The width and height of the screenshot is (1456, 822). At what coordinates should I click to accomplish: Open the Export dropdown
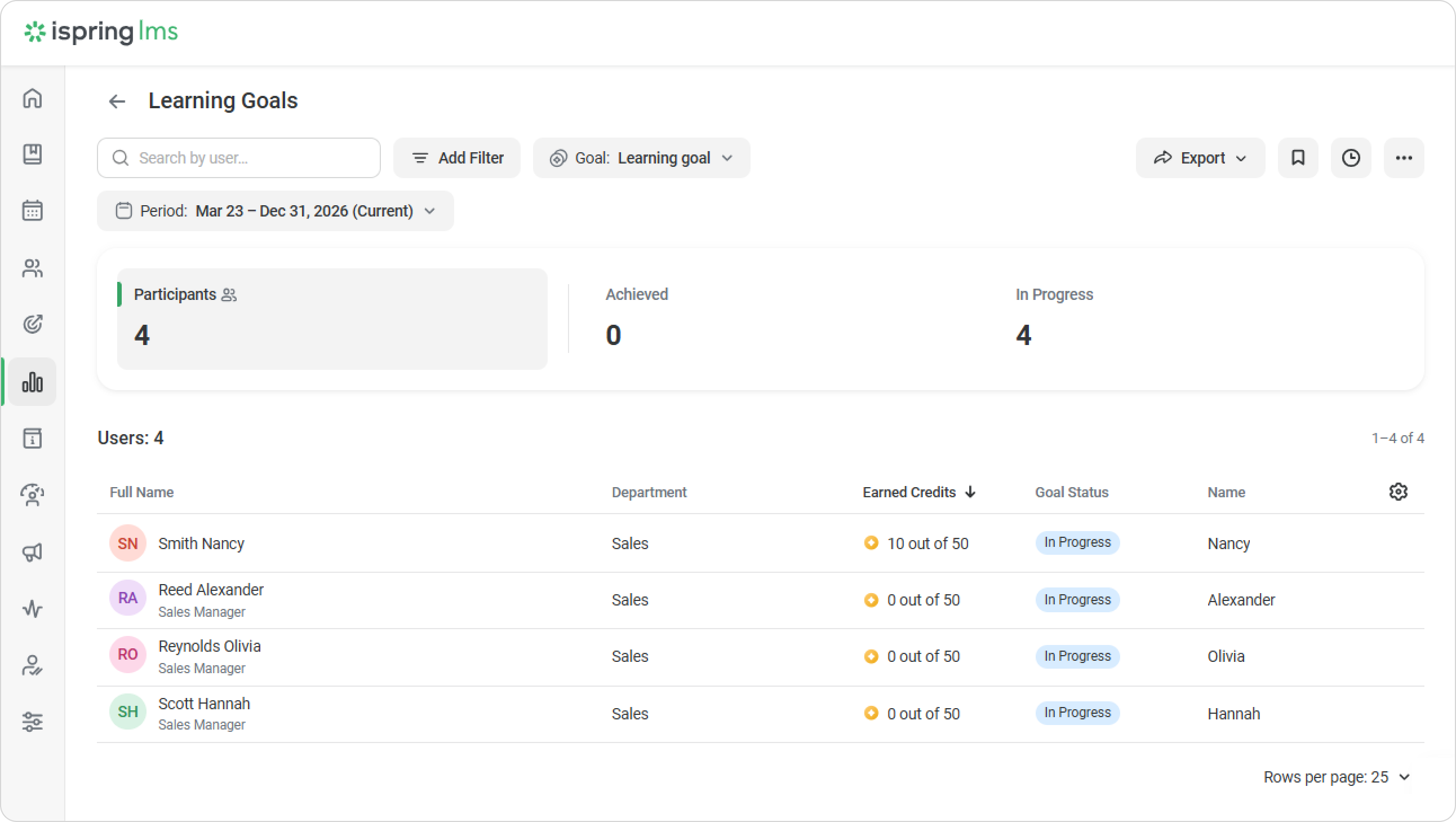click(1200, 158)
